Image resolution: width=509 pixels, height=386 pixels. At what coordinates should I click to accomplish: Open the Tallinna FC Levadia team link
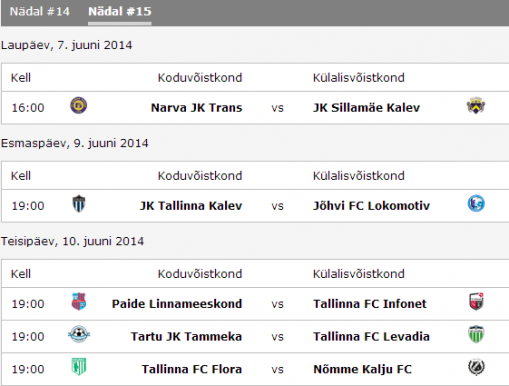tap(371, 336)
